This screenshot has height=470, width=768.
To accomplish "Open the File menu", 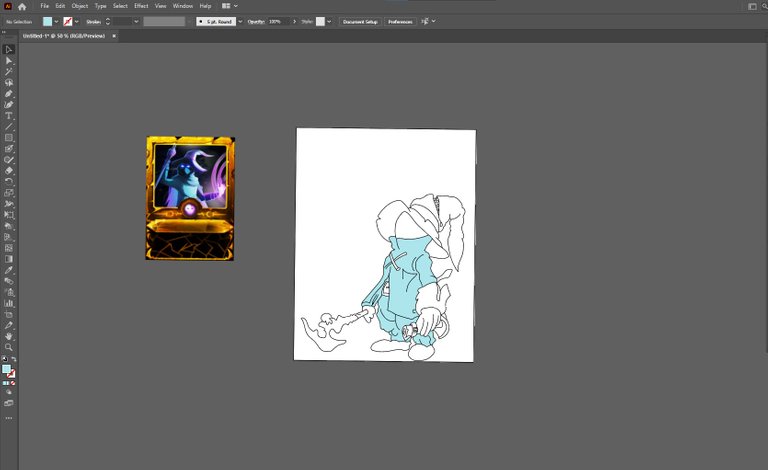I will [45, 6].
